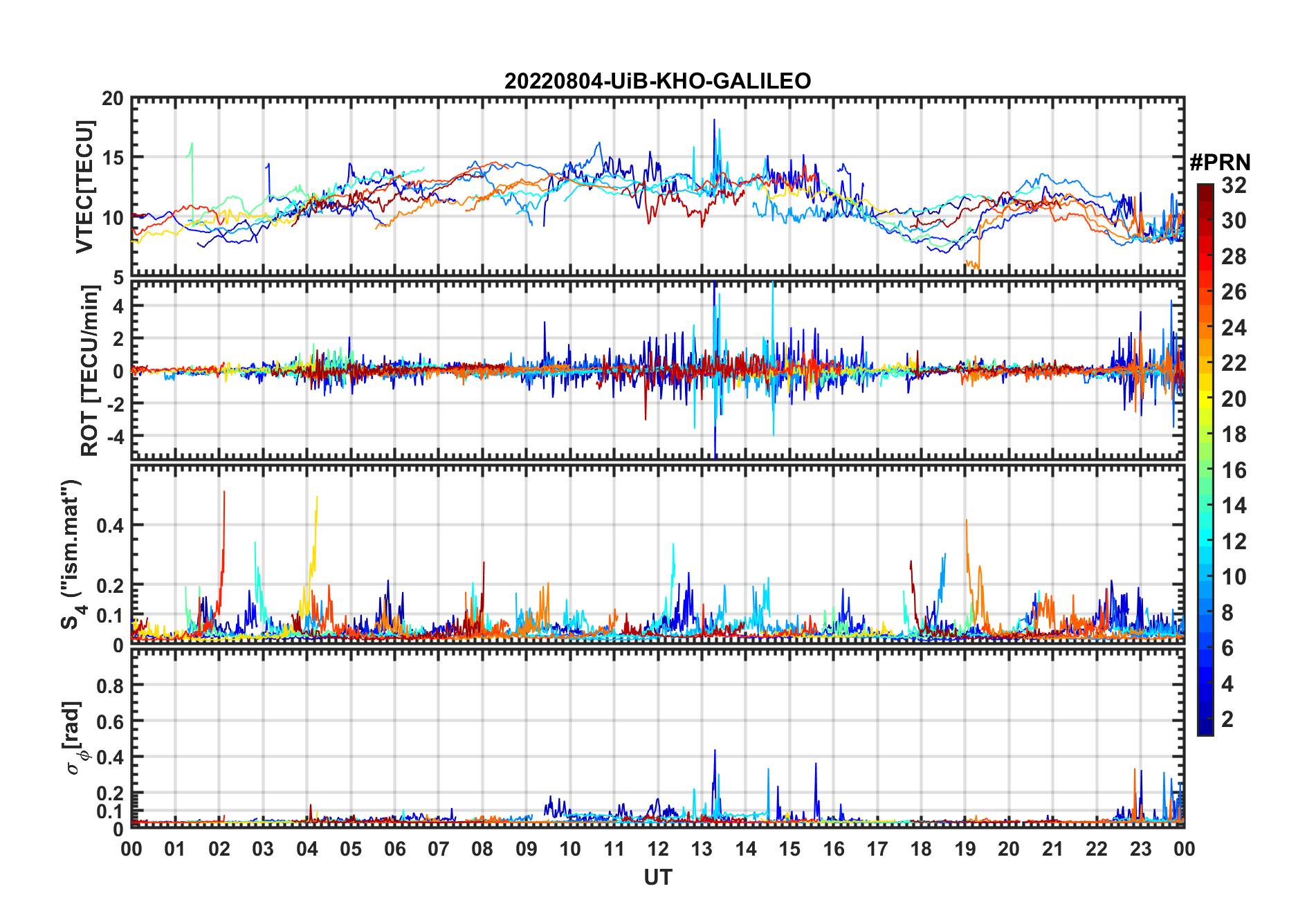The width and height of the screenshot is (1316, 920).
Task: Click x-axis tick label 18
Action: click(921, 849)
